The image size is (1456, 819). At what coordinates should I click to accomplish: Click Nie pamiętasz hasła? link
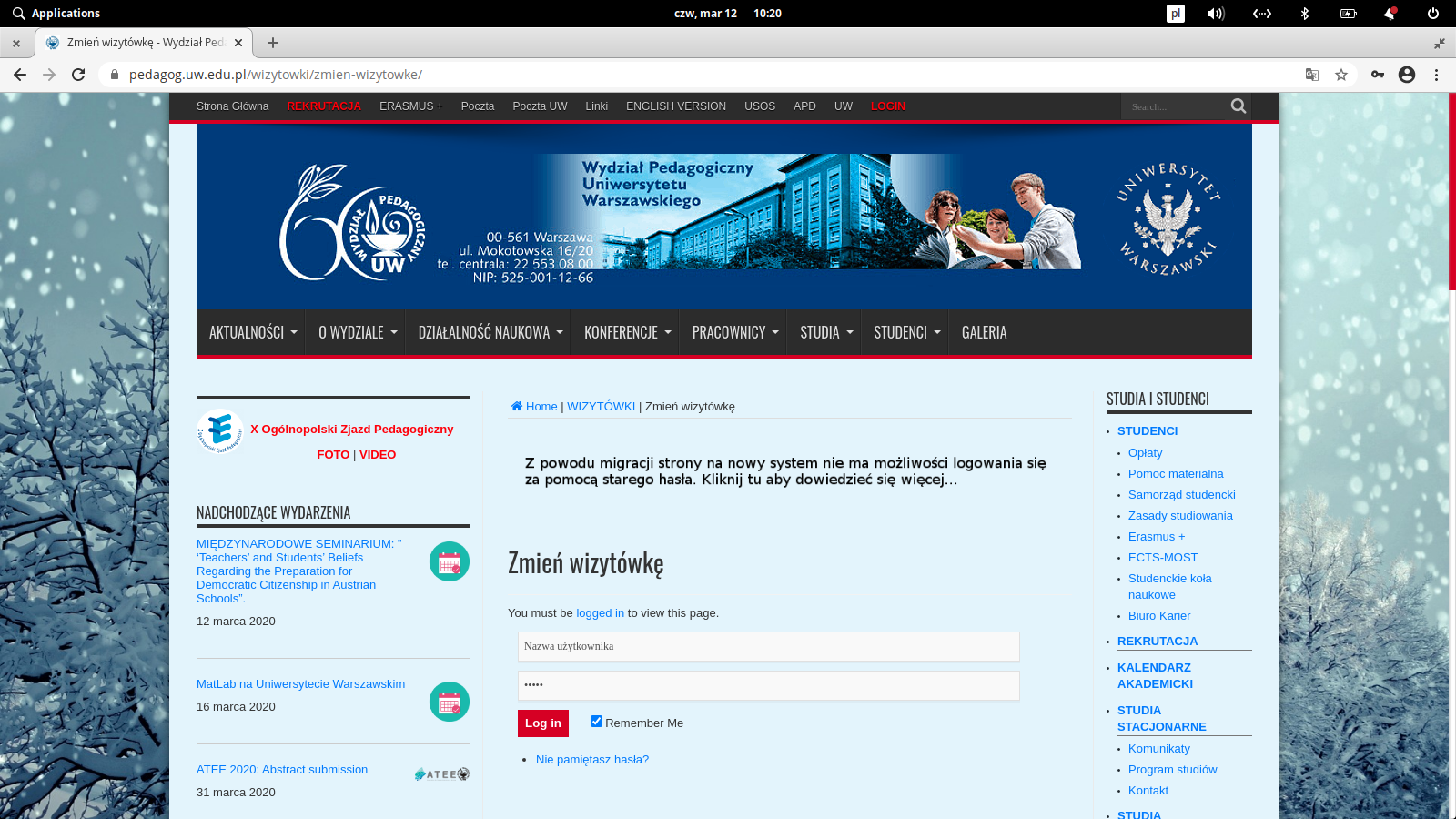[592, 760]
